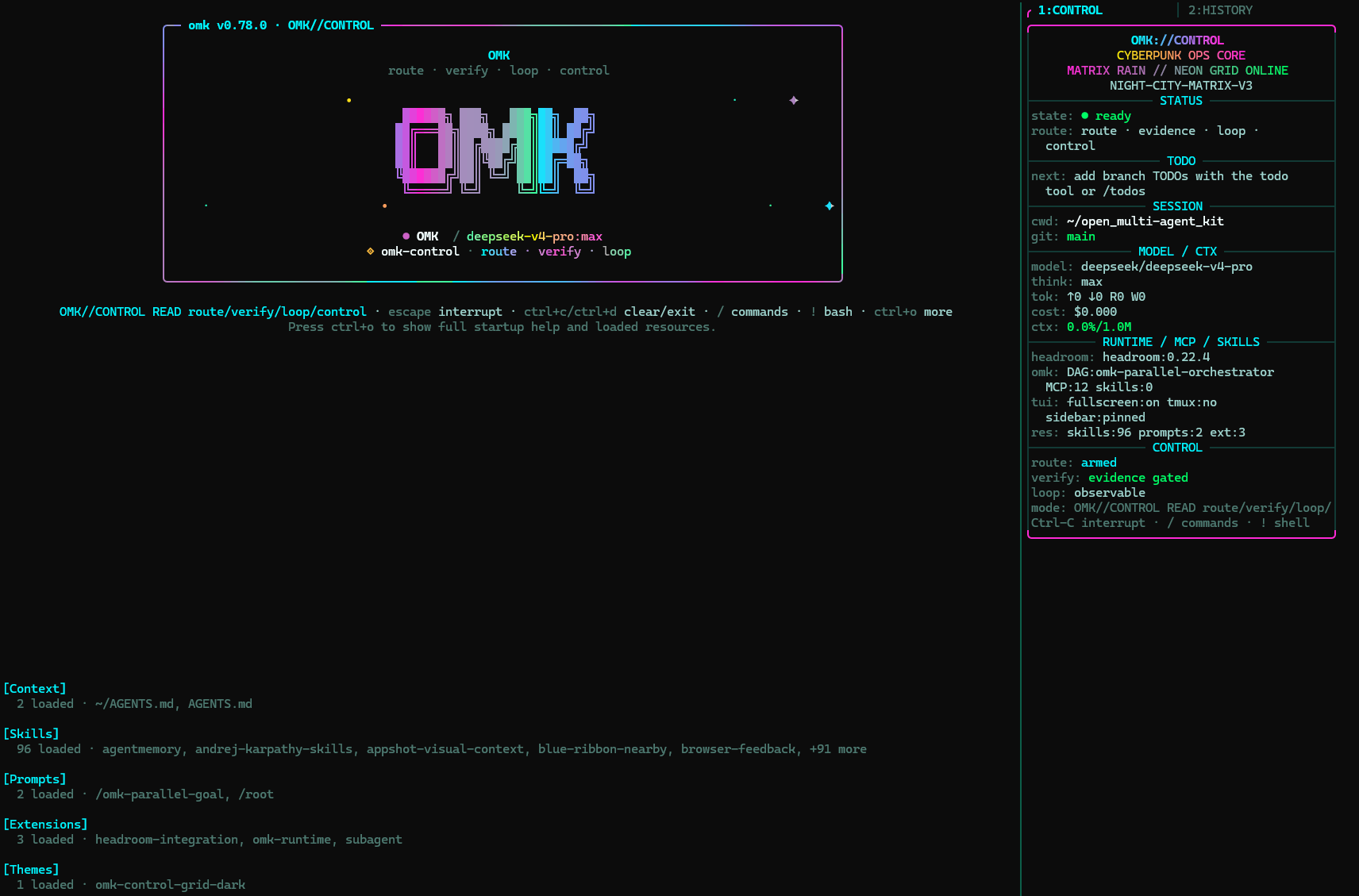Click the SESSION section header

coord(1177,206)
